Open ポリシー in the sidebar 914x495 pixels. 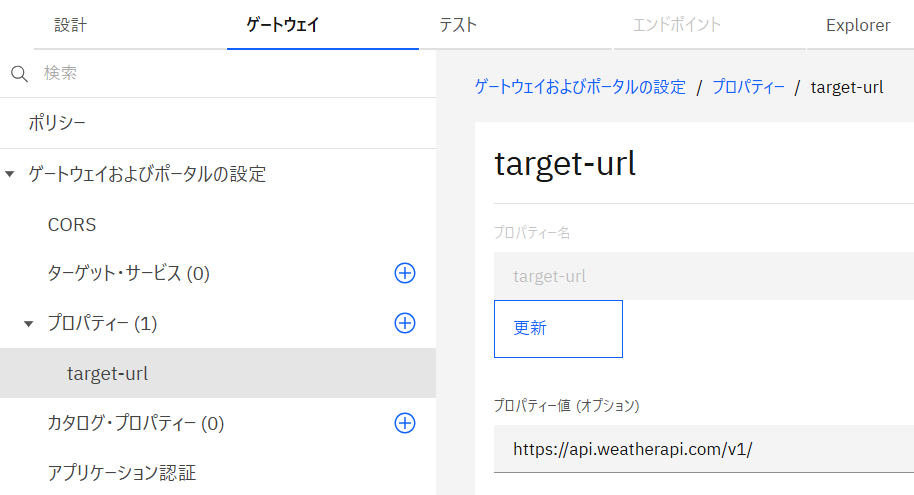point(218,123)
